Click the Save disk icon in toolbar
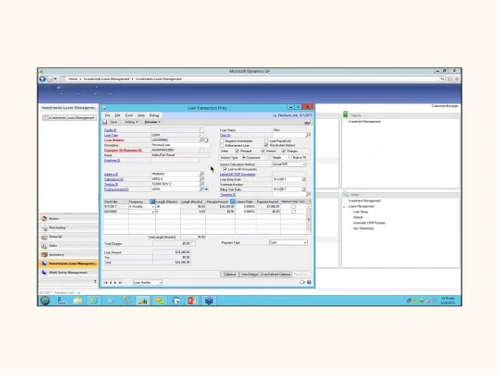 click(x=105, y=122)
